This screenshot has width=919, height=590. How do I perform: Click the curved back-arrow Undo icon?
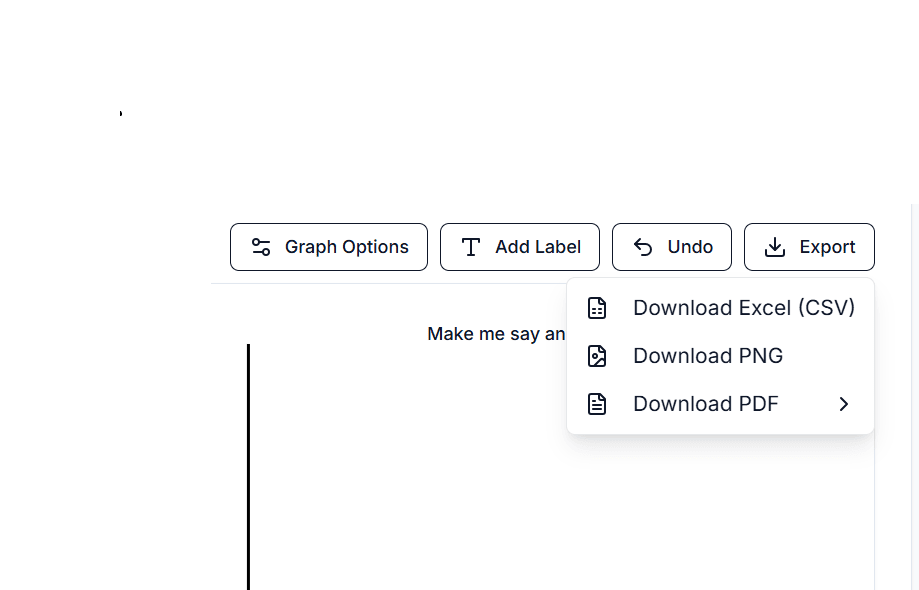(643, 247)
